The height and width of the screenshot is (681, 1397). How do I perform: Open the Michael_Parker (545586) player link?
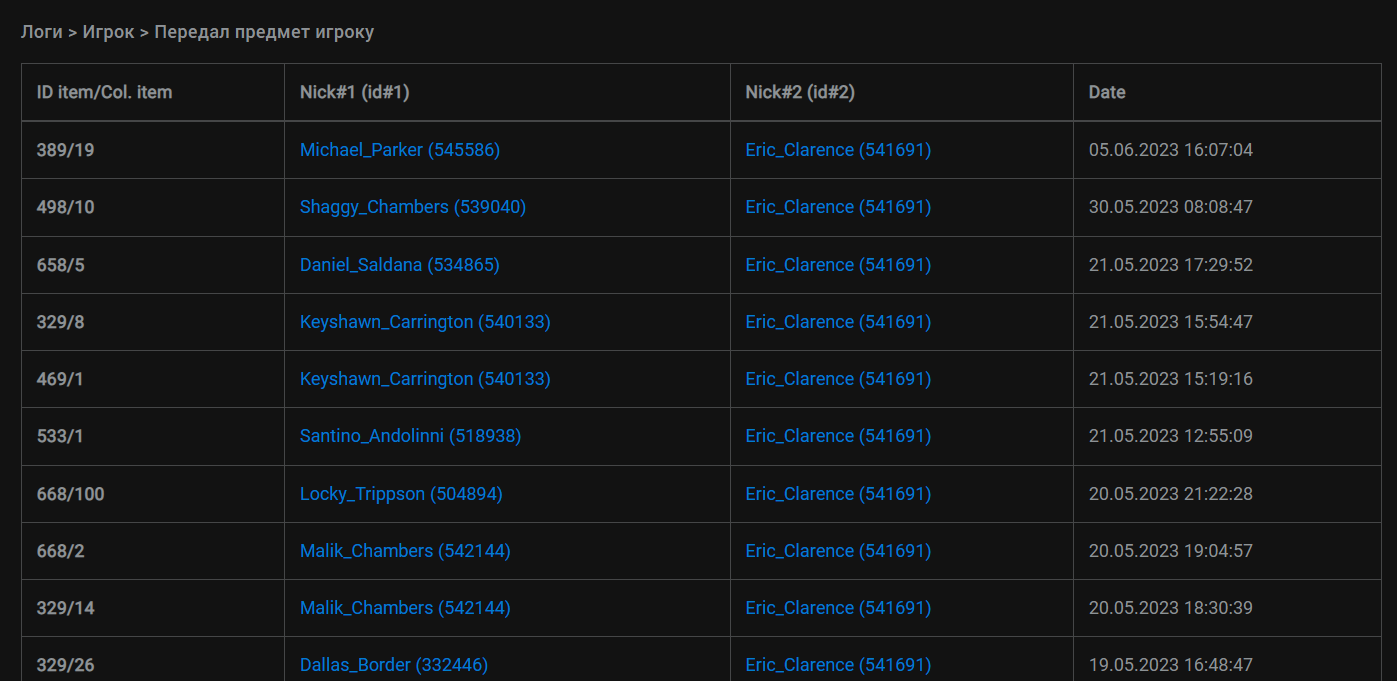point(399,150)
